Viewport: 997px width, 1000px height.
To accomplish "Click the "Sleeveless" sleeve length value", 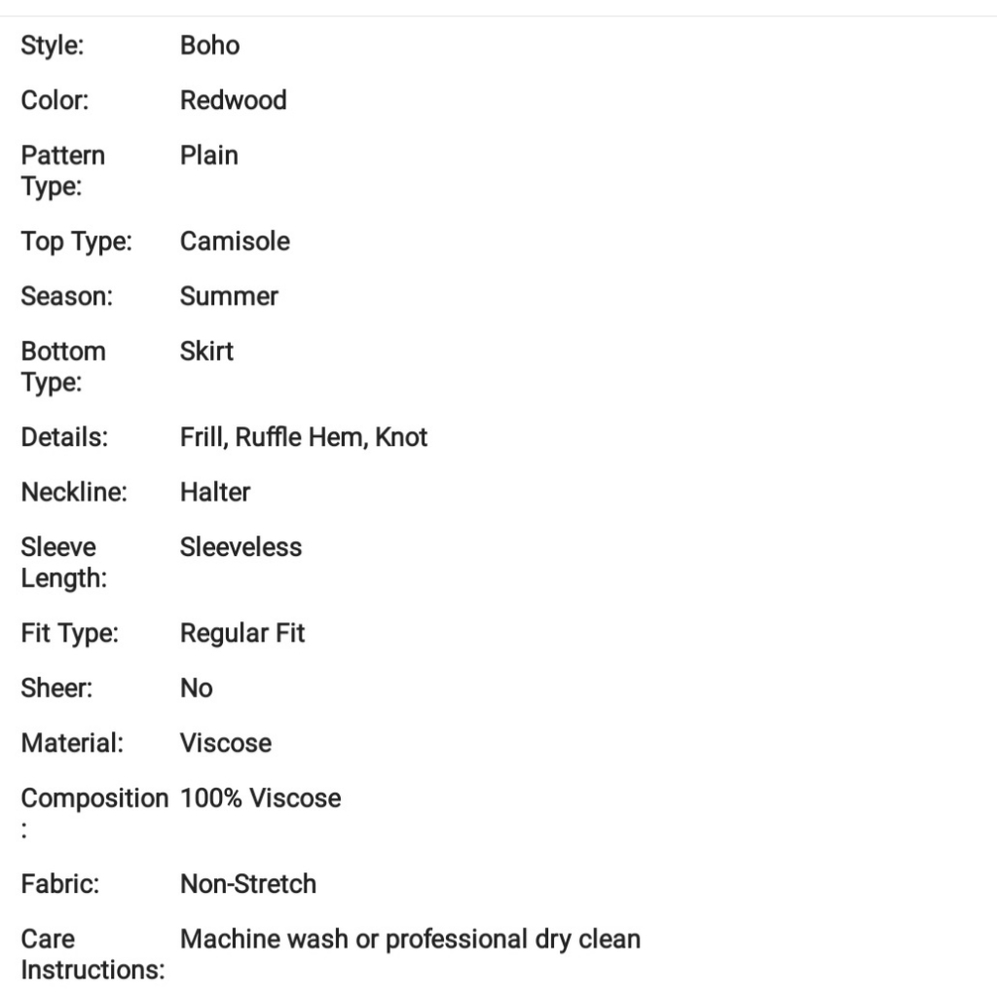I will click(x=240, y=547).
